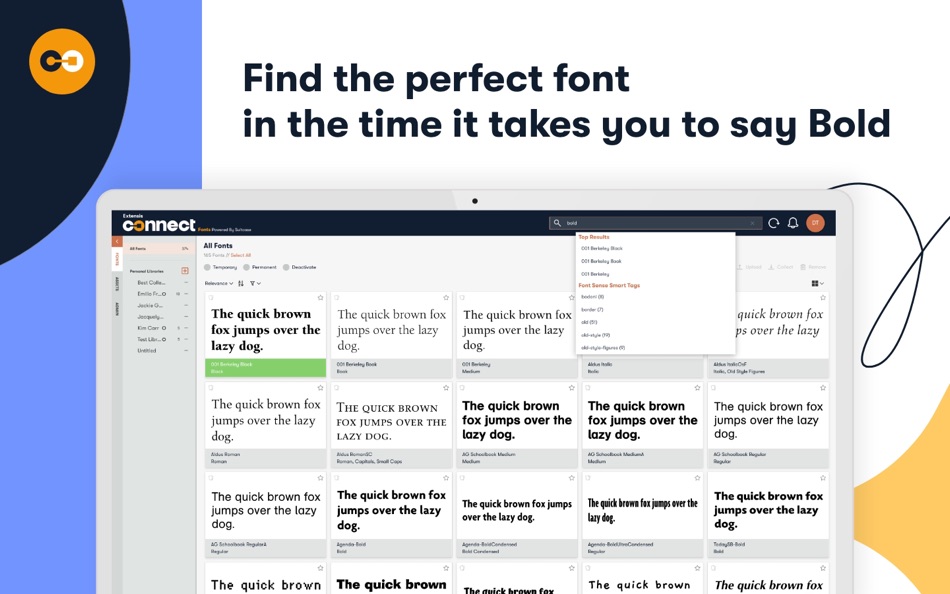Star the AG Schoolbook MediumA card
This screenshot has width=950, height=594.
pos(697,387)
